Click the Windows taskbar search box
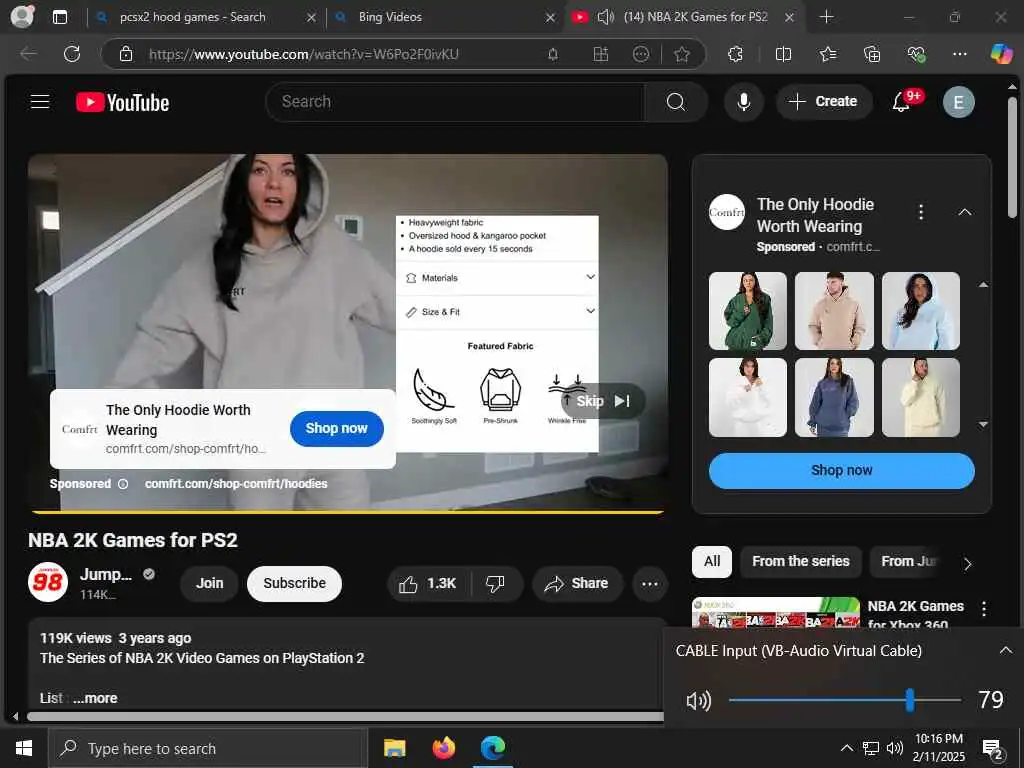Screen dimensions: 1024x768 pyautogui.click(x=208, y=748)
